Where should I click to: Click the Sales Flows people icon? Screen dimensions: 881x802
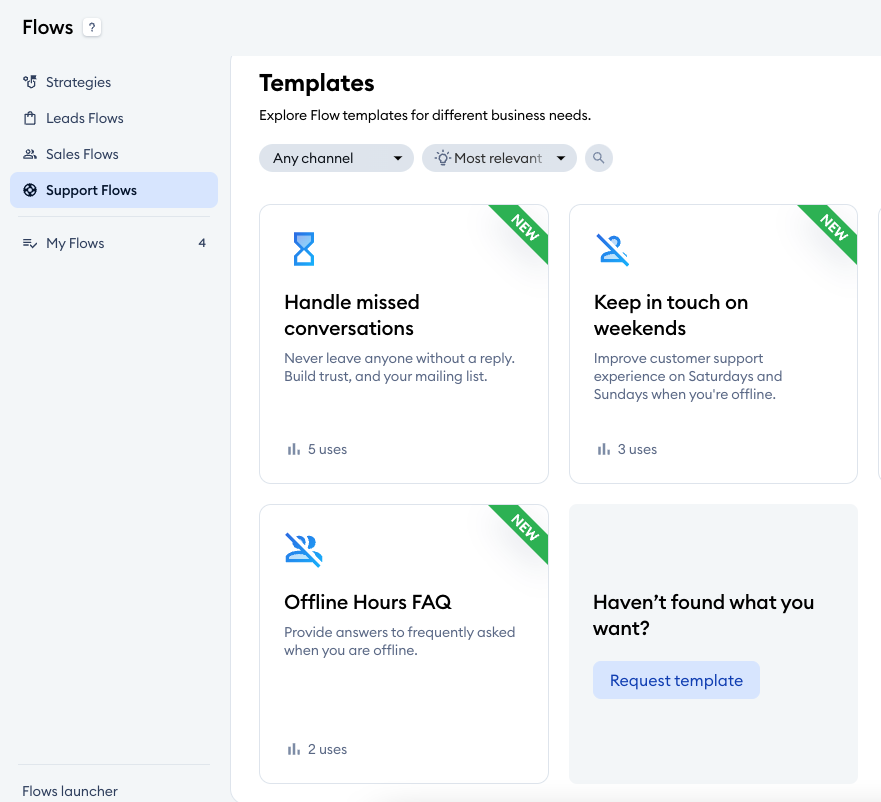[x=30, y=154]
